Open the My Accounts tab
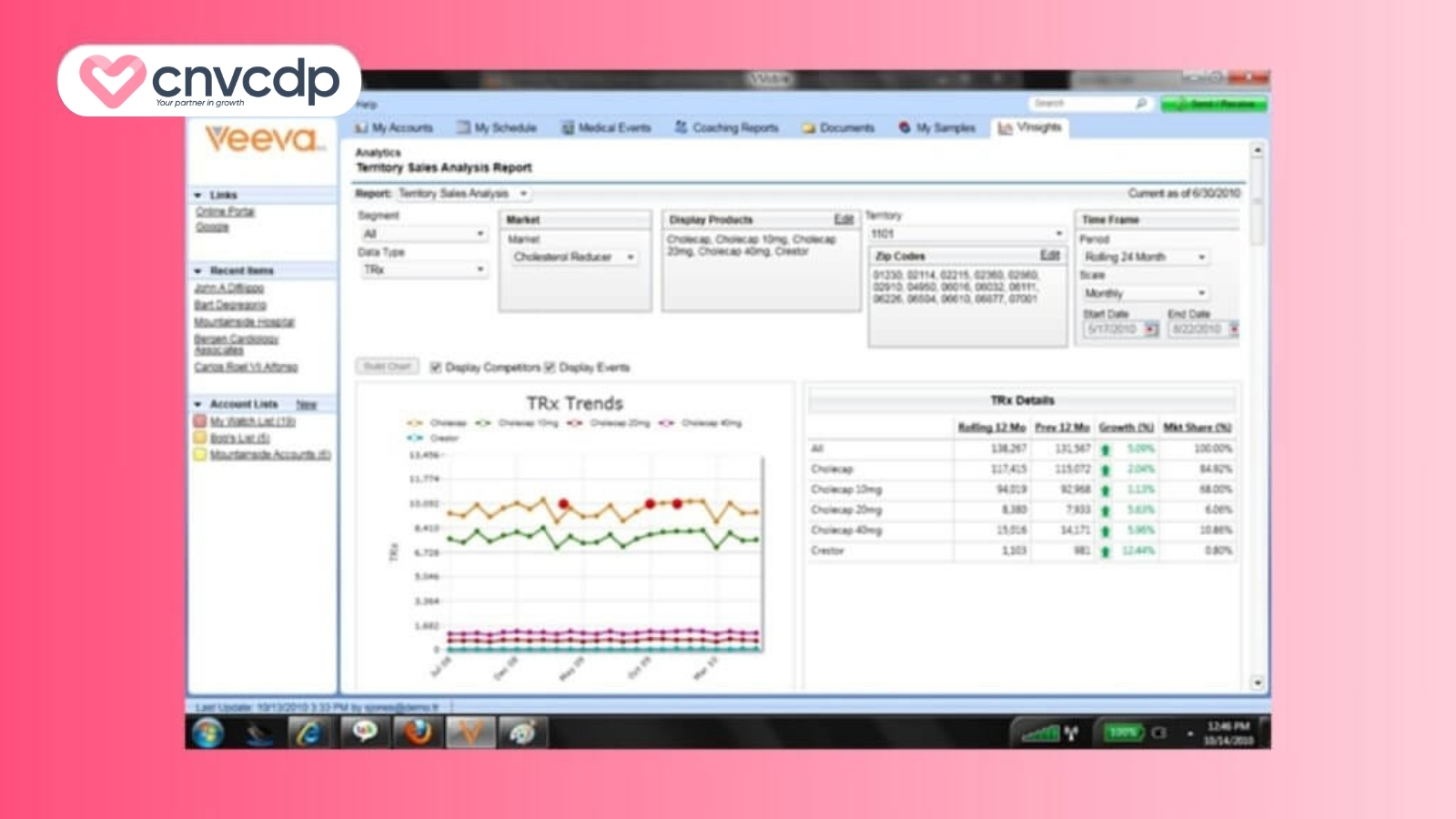The image size is (1456, 819). tap(394, 128)
